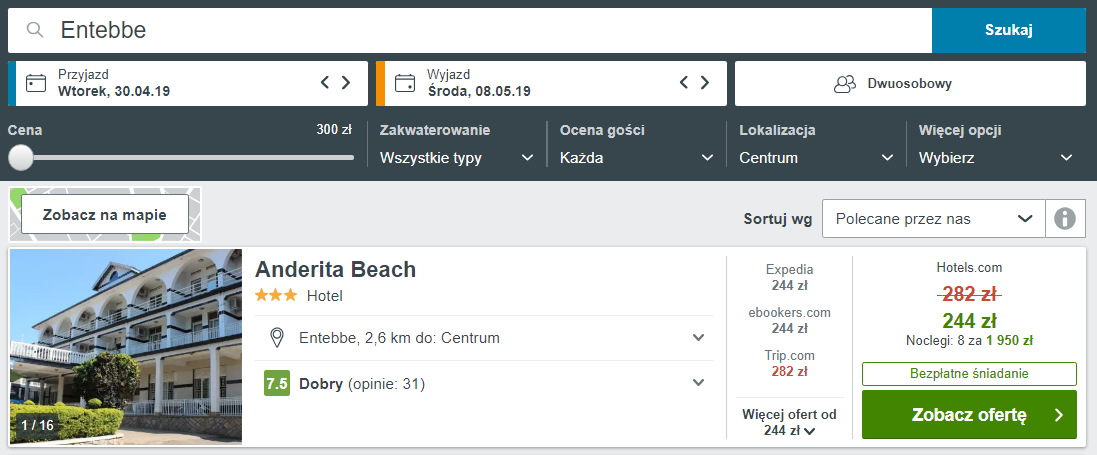Open Zobacz na mapie map view
Image resolution: width=1097 pixels, height=455 pixels.
(104, 214)
